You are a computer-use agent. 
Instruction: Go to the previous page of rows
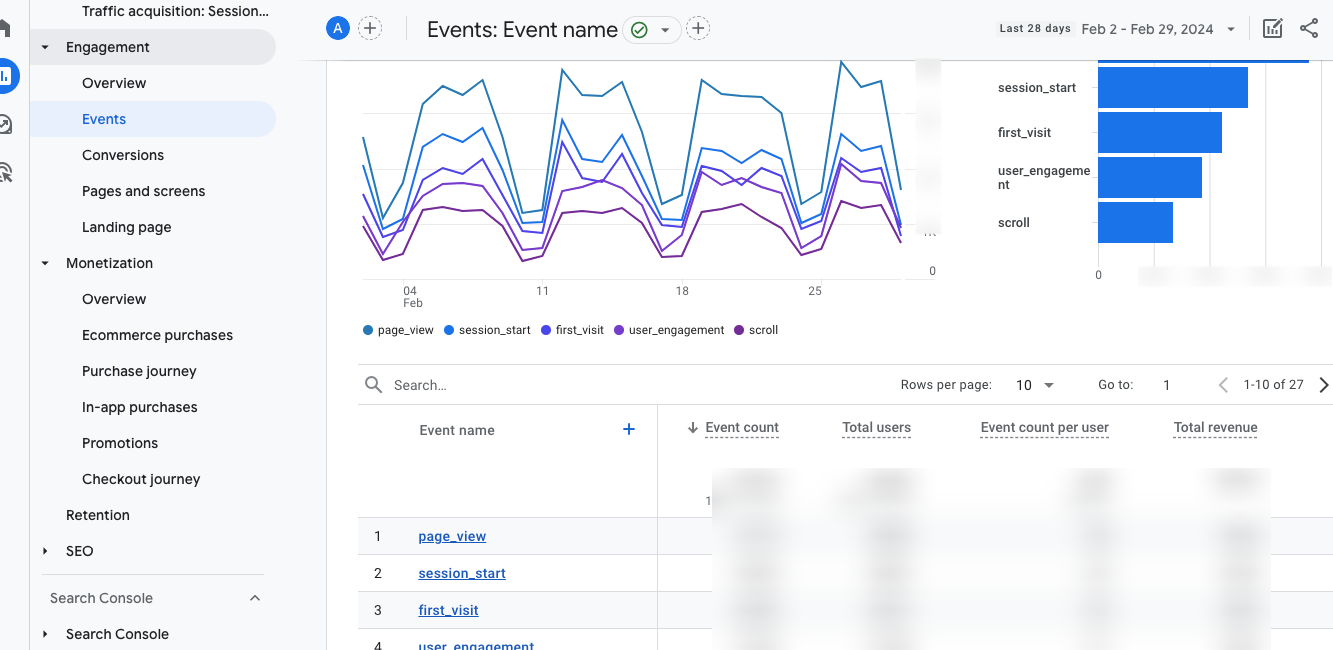coord(1223,385)
